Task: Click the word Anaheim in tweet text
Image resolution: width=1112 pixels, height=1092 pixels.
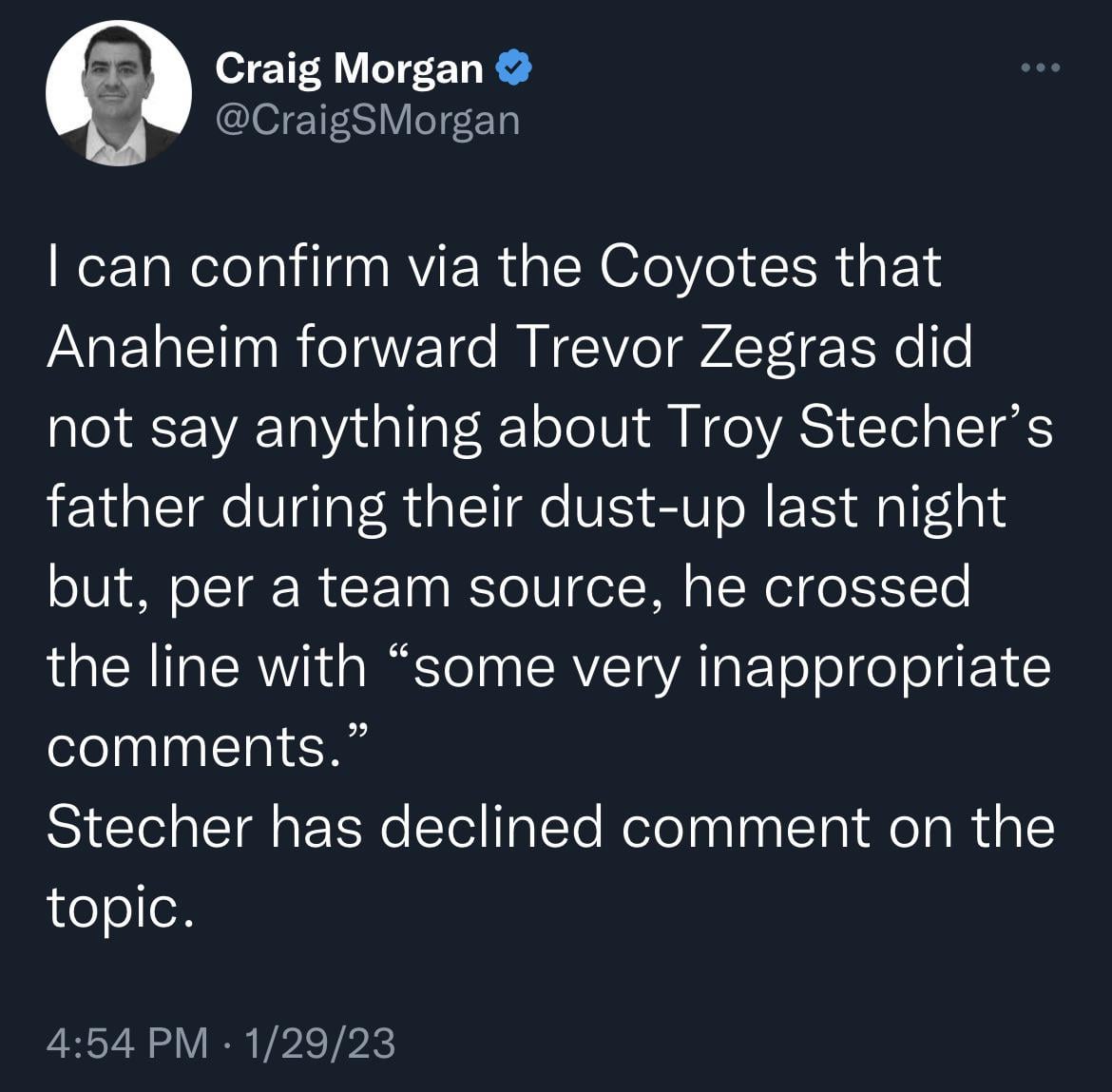Action: pyautogui.click(x=163, y=348)
